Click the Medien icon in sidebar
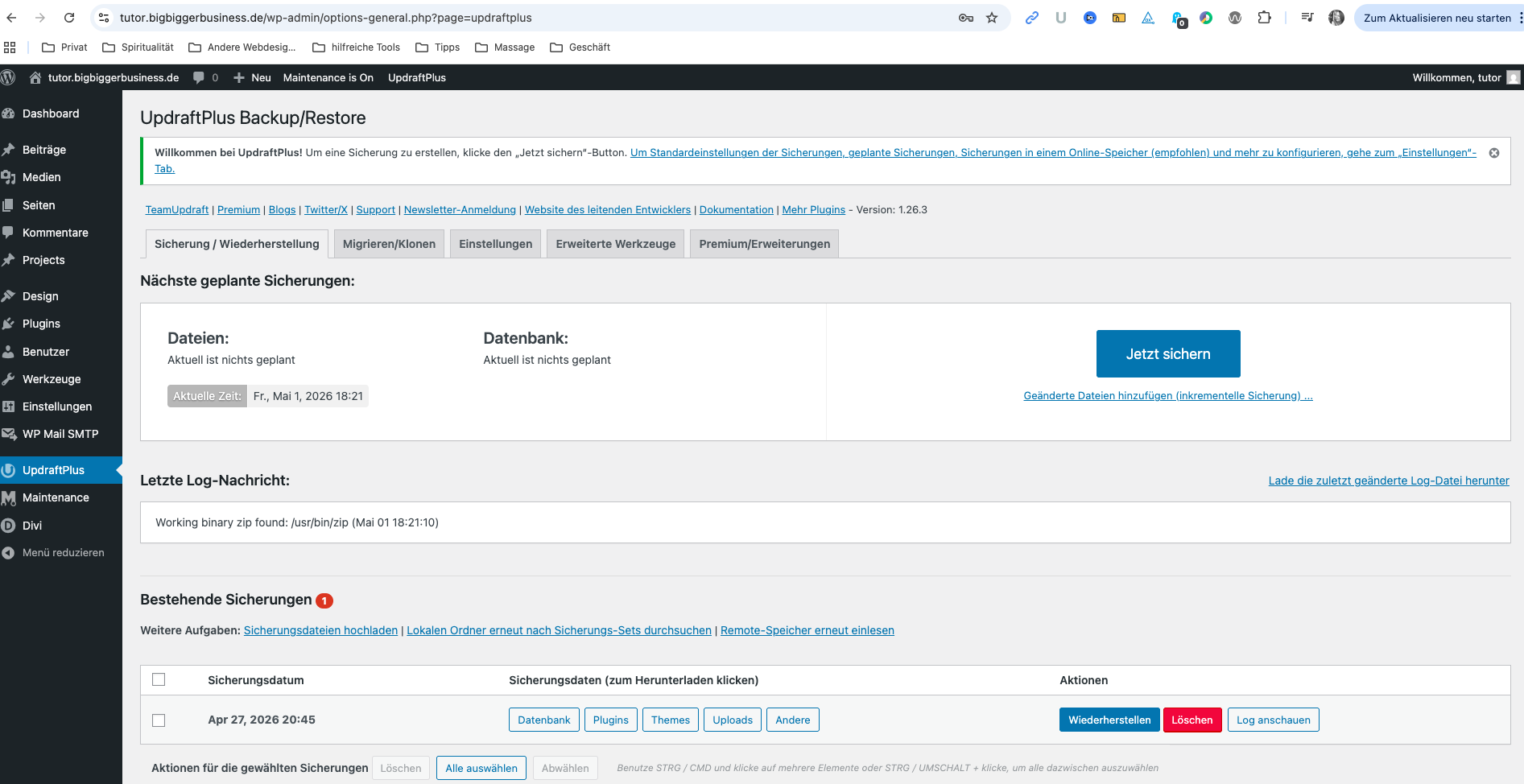The image size is (1524, 784). coord(9,177)
